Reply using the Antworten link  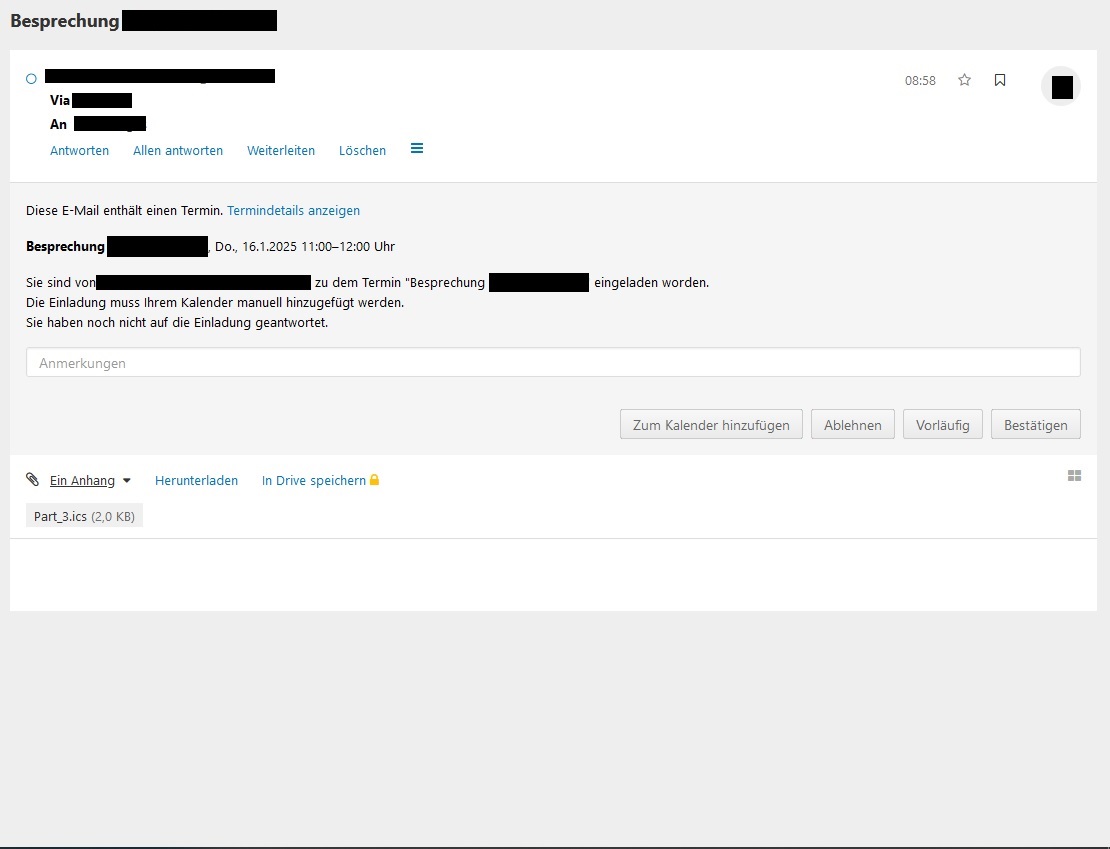79,151
